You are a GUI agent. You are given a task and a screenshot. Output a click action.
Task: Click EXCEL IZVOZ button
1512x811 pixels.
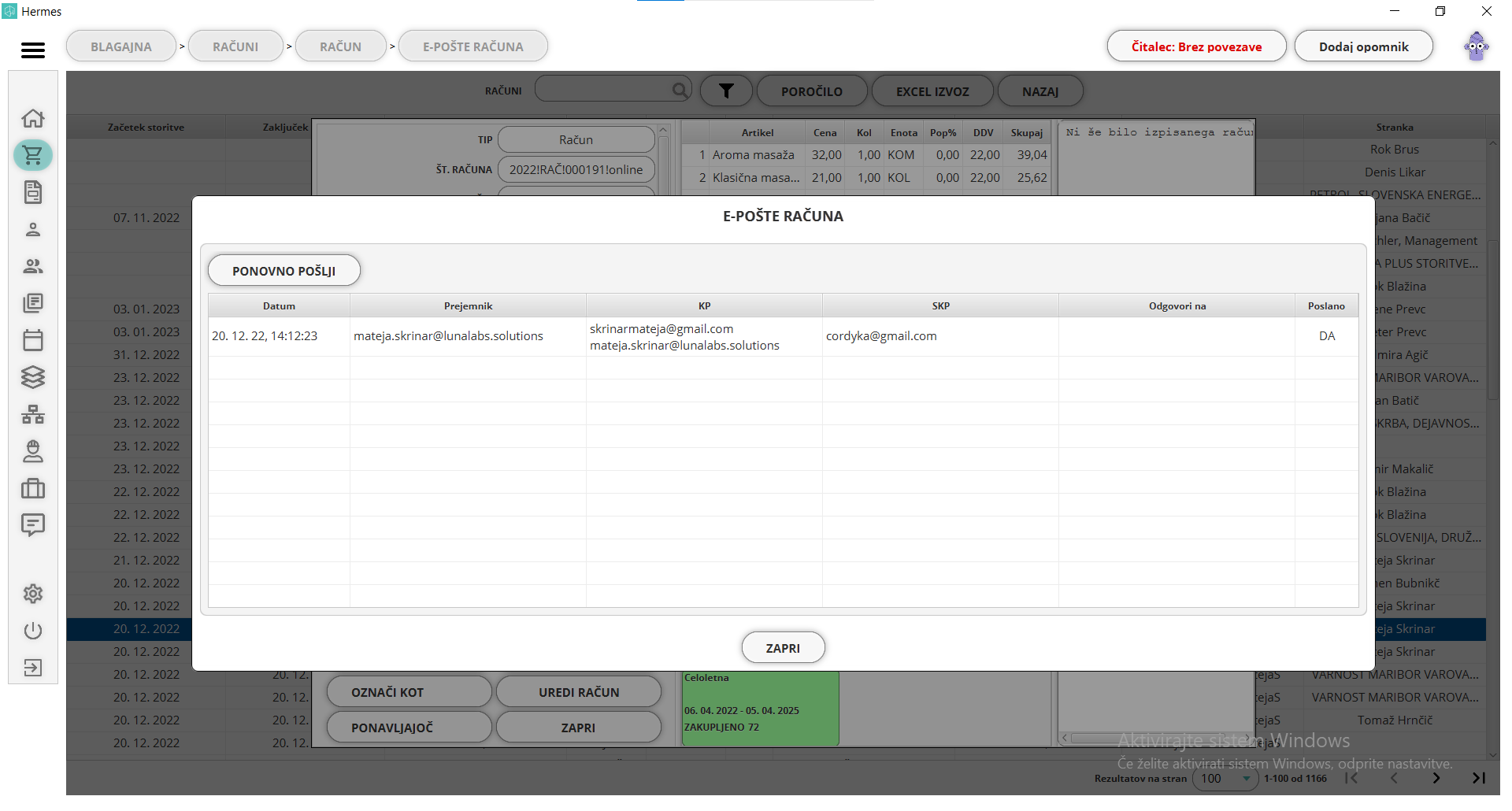coord(932,91)
